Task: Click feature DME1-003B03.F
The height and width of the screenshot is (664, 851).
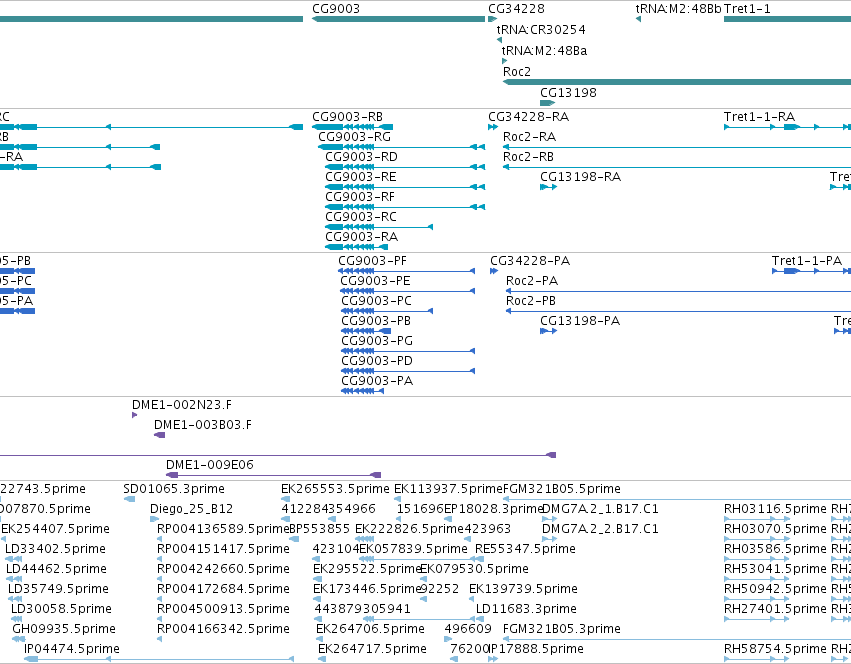Action: pos(203,425)
